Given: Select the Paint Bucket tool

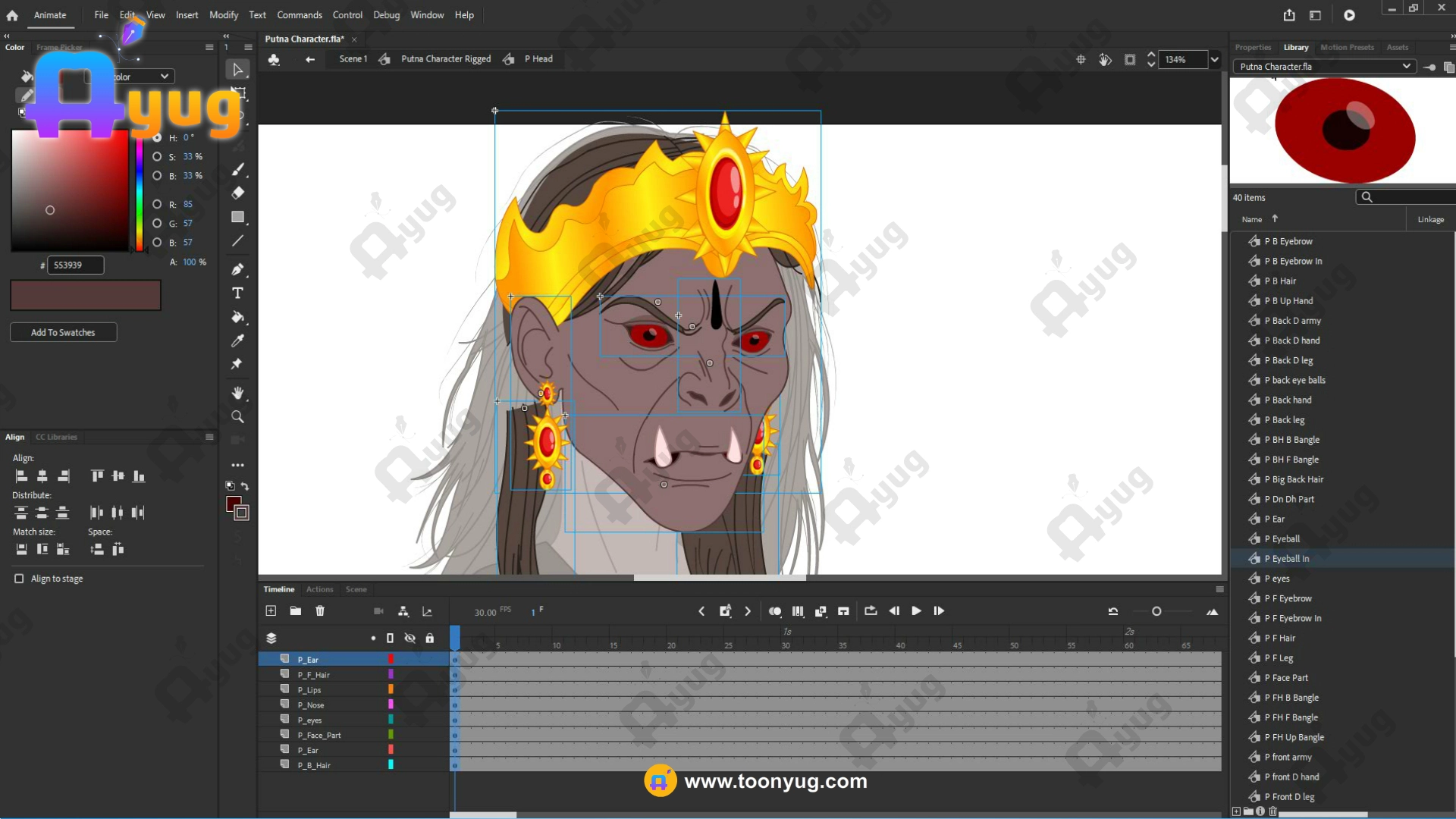Looking at the screenshot, I should pos(237,317).
